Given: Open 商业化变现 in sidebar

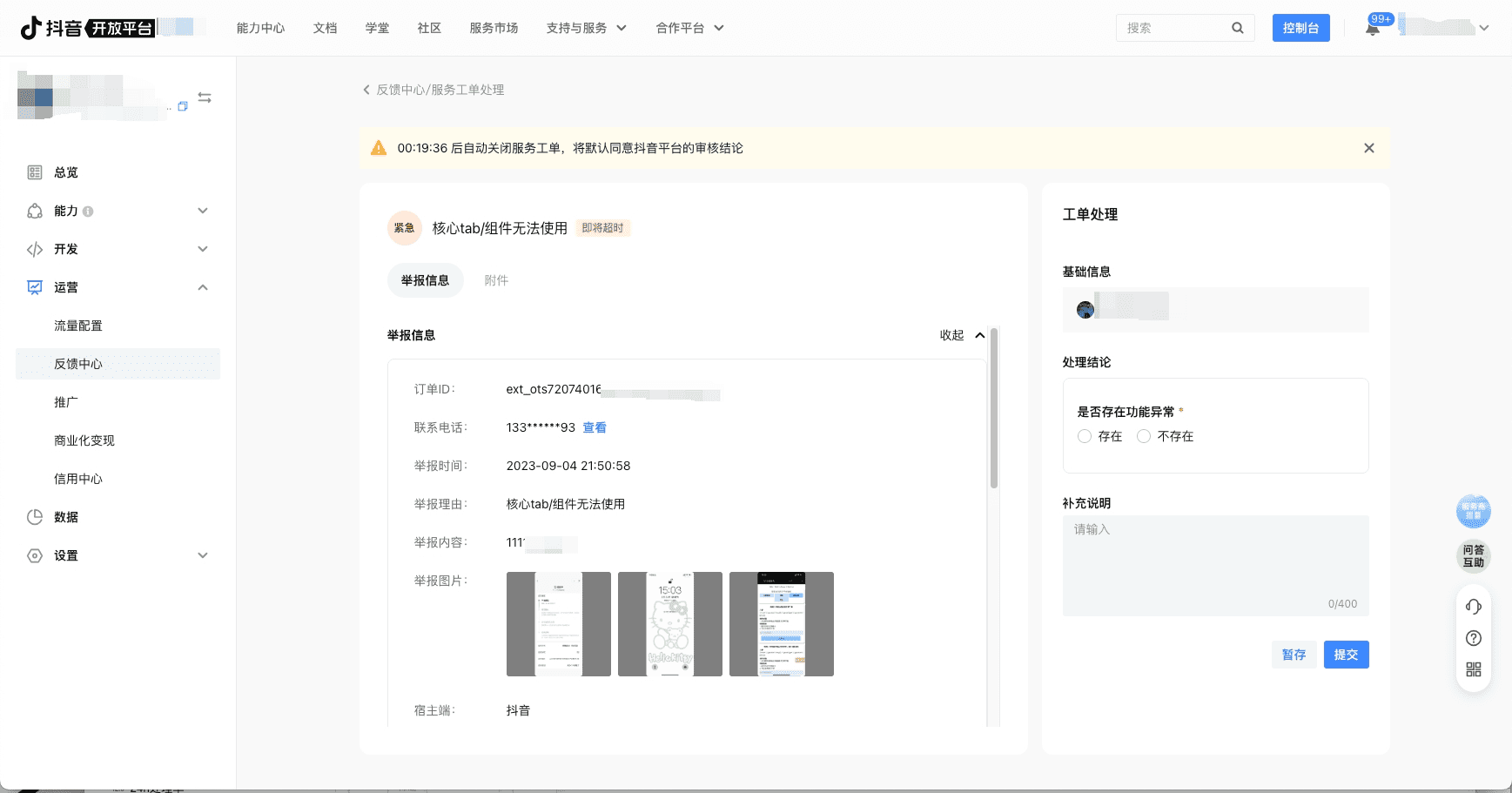Looking at the screenshot, I should pos(84,440).
